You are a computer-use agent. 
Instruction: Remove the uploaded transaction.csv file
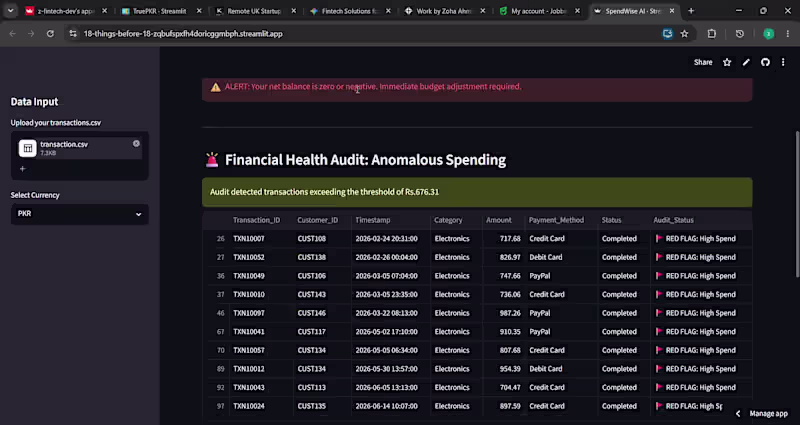pos(136,144)
